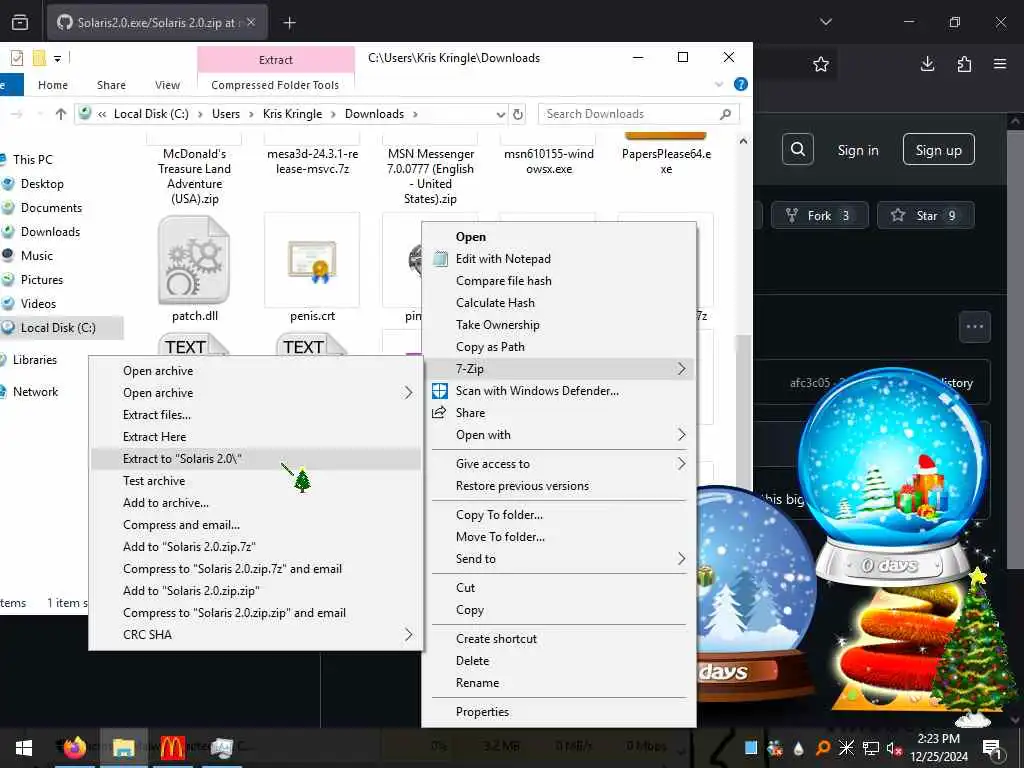Expand the Give access to submenu arrow
Viewport: 1024px width, 768px height.
click(x=681, y=464)
